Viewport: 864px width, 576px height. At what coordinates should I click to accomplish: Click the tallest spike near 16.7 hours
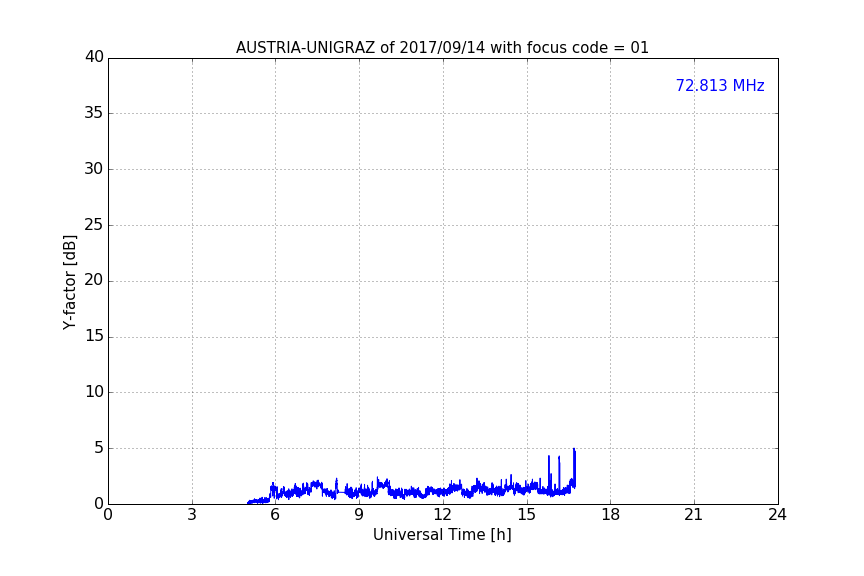[574, 467]
